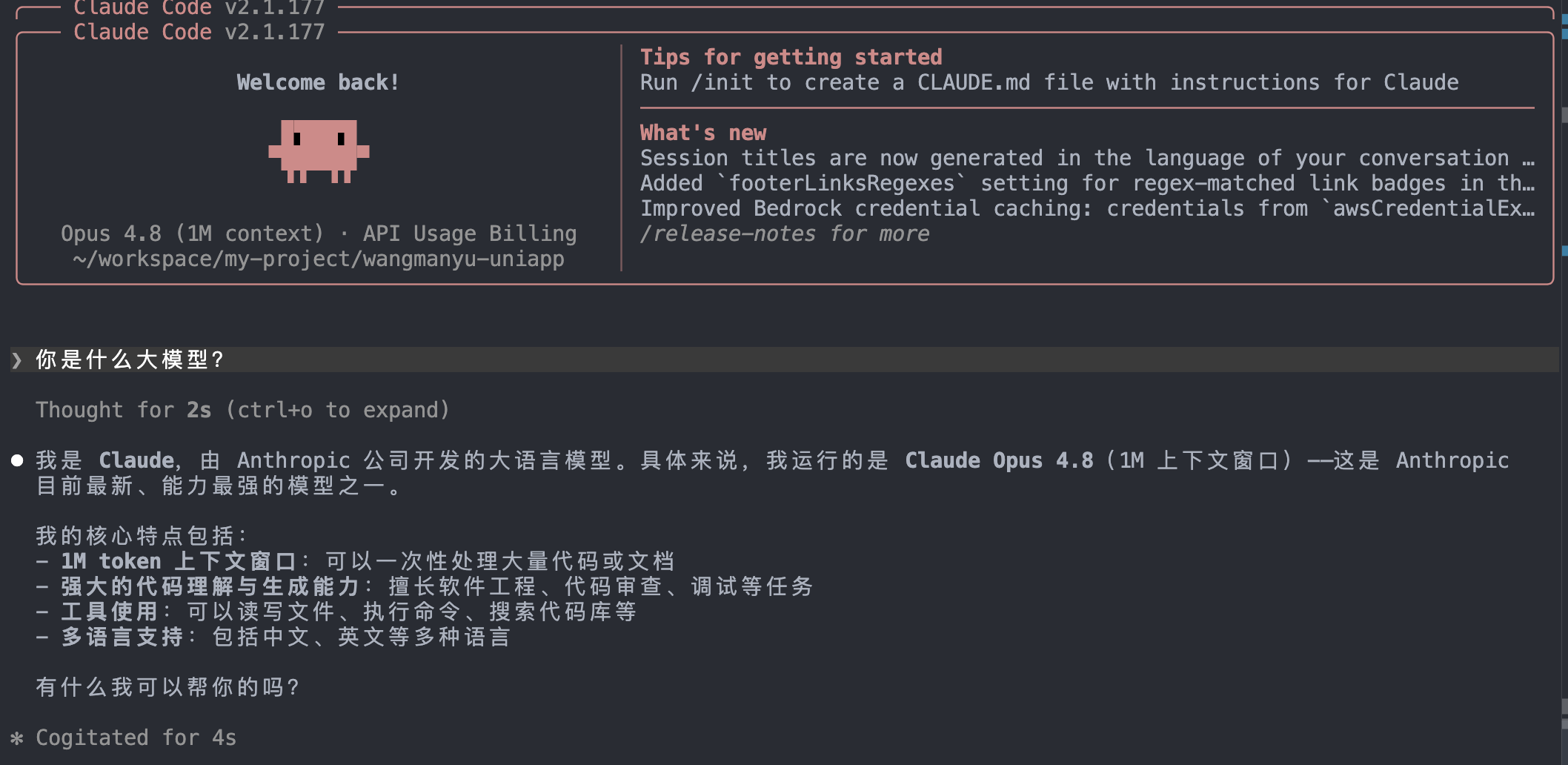Click the white bullet before the Claude response
1568x765 pixels.
click(x=17, y=460)
